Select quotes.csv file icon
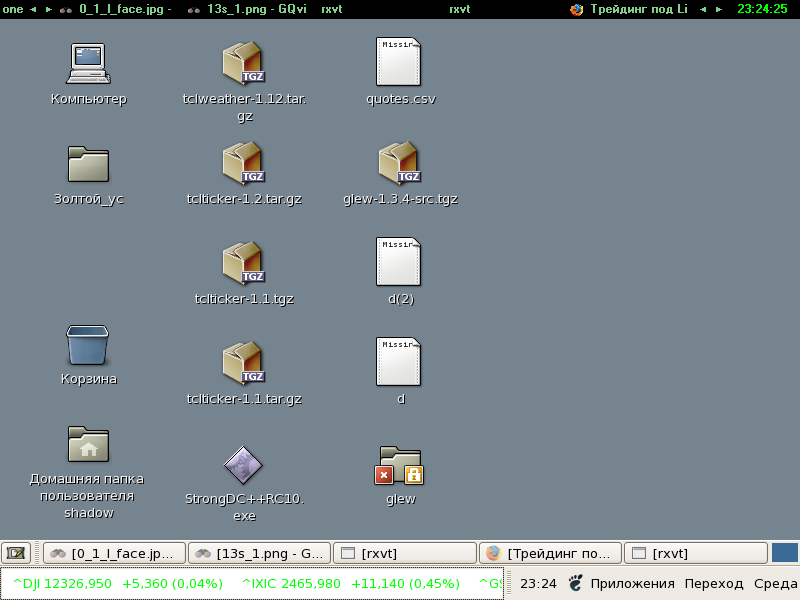 click(x=398, y=61)
